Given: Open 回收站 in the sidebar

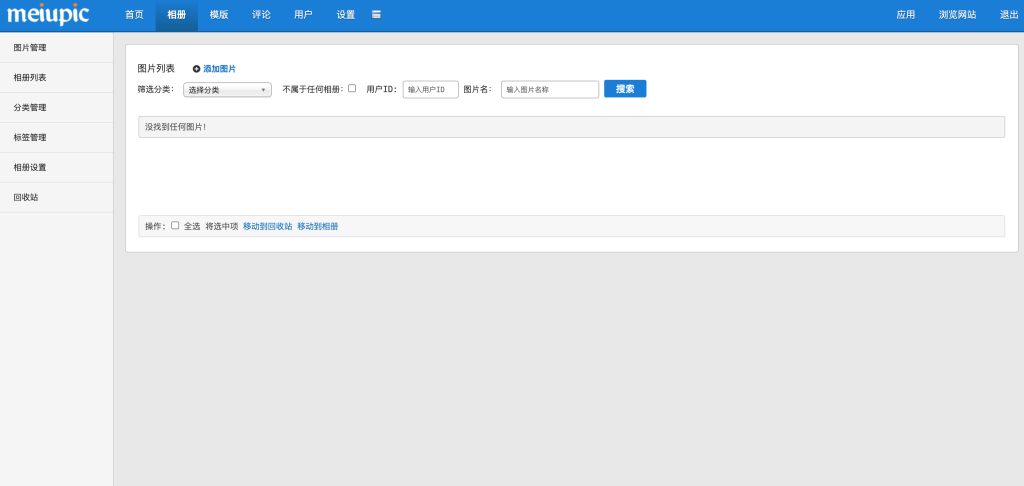Looking at the screenshot, I should click(x=57, y=197).
